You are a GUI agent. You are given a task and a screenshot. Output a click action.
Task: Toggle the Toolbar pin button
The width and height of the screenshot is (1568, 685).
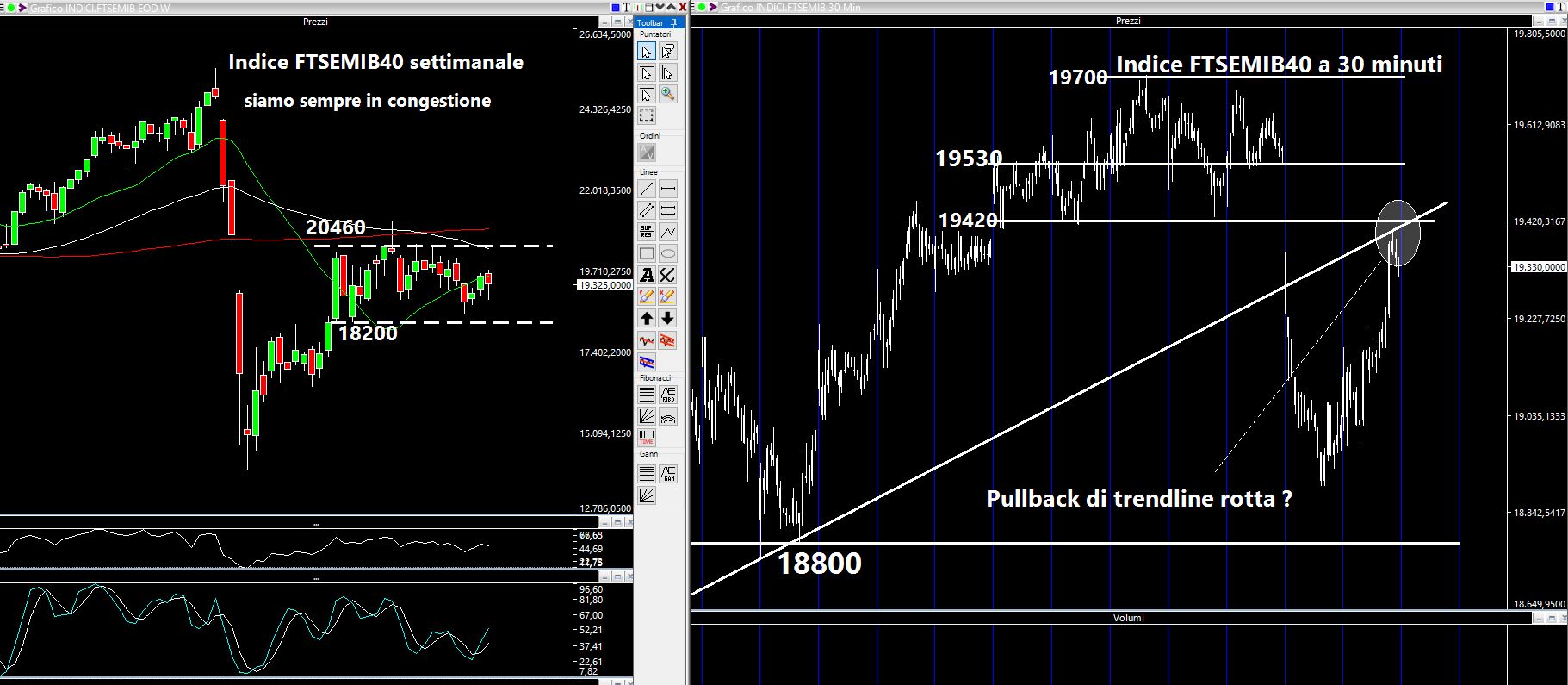[x=674, y=22]
